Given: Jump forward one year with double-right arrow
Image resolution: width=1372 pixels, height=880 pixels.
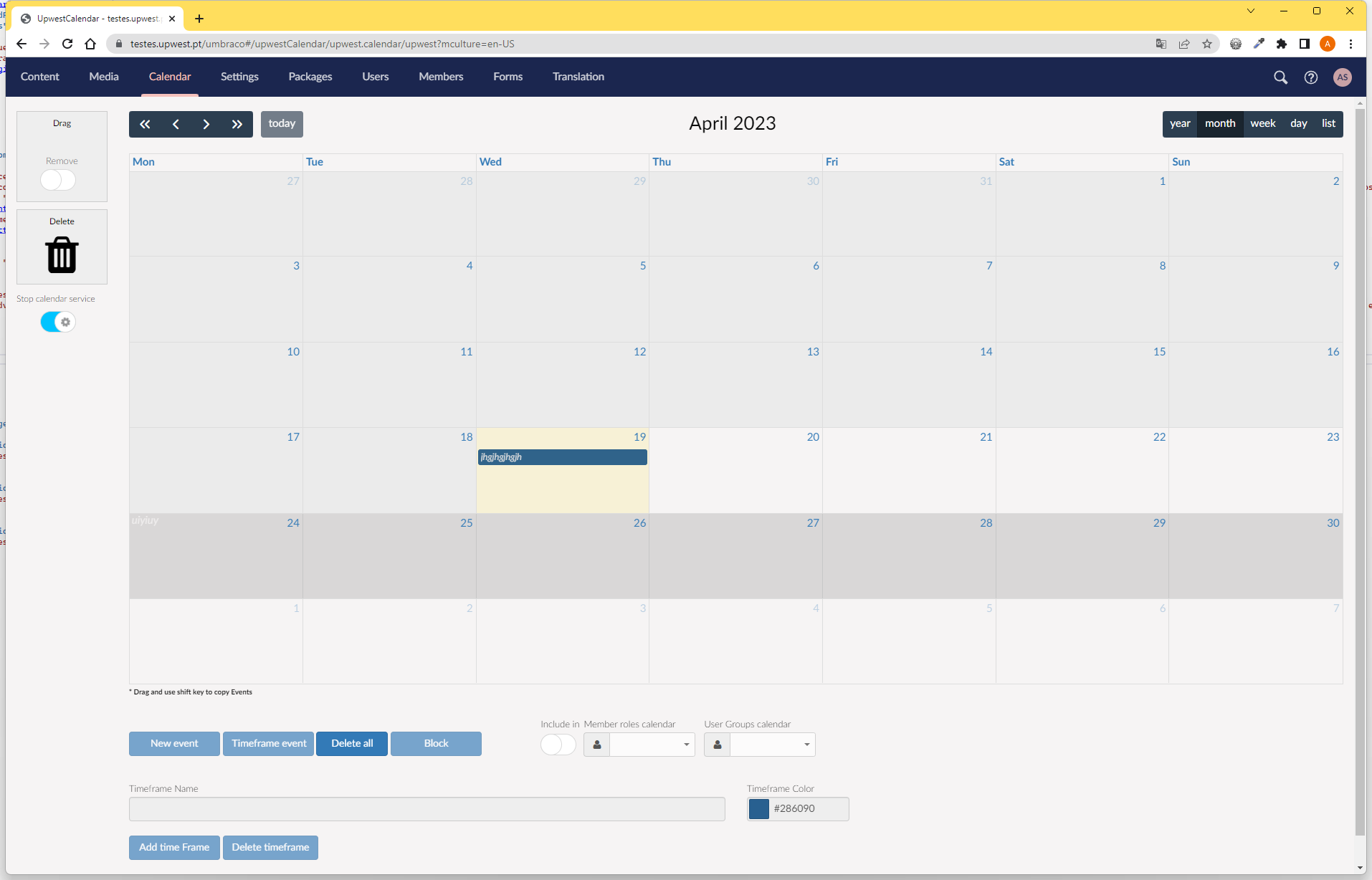Looking at the screenshot, I should (x=237, y=124).
